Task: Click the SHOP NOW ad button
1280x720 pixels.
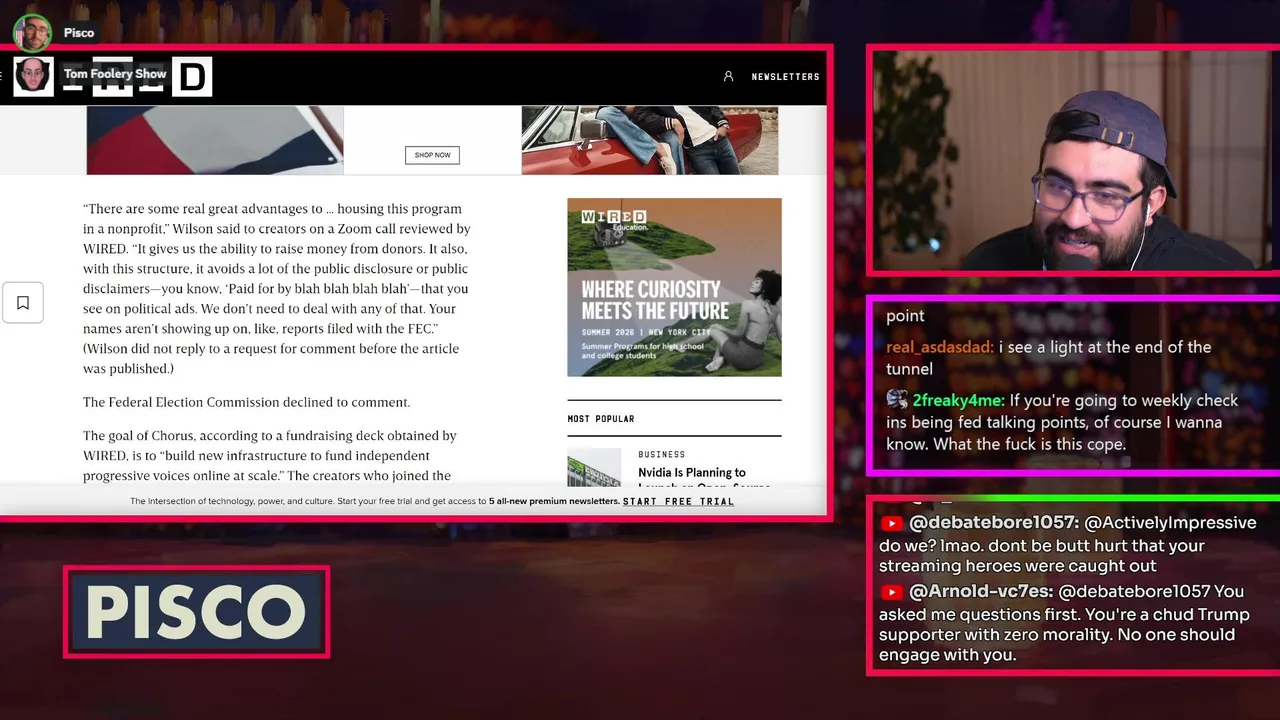Action: point(432,155)
